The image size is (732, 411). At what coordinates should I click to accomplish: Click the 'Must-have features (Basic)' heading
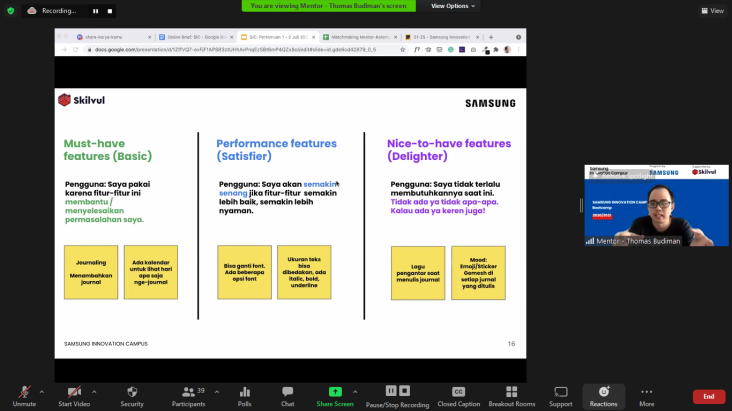pos(108,150)
